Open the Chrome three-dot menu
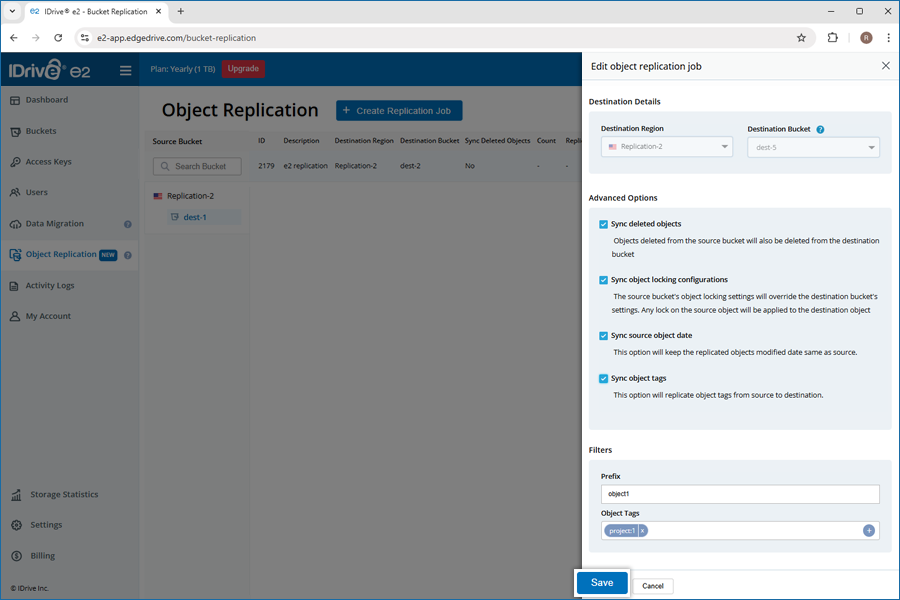900x600 pixels. pos(889,38)
